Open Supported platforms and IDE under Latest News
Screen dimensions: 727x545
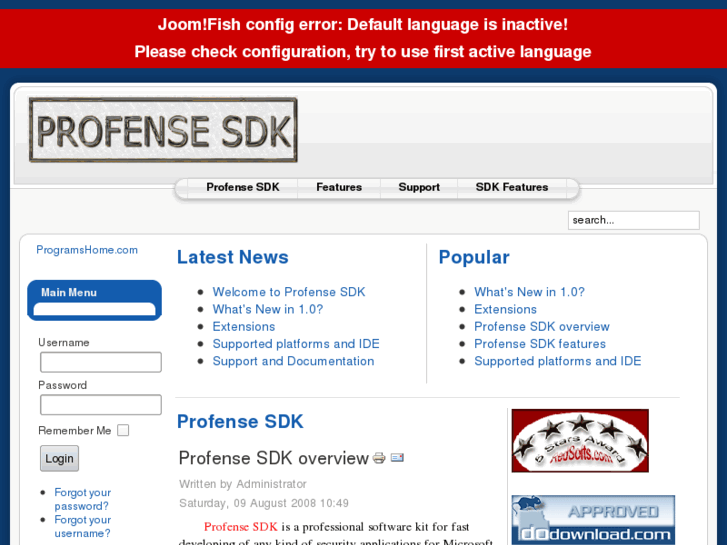click(x=296, y=344)
